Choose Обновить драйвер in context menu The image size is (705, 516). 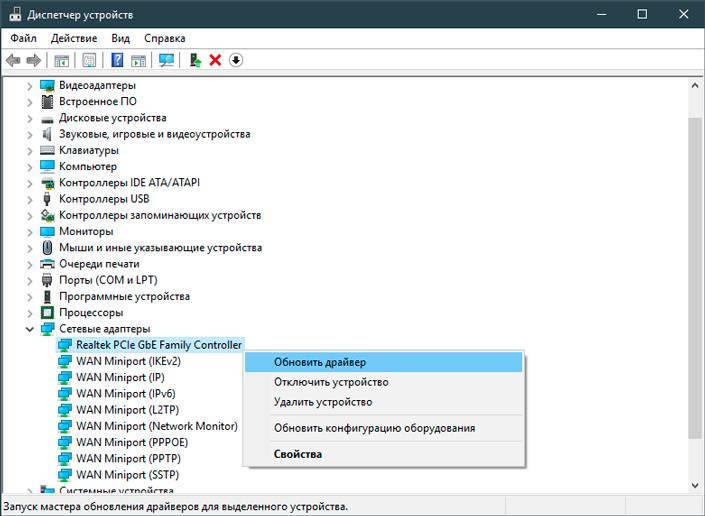click(384, 362)
